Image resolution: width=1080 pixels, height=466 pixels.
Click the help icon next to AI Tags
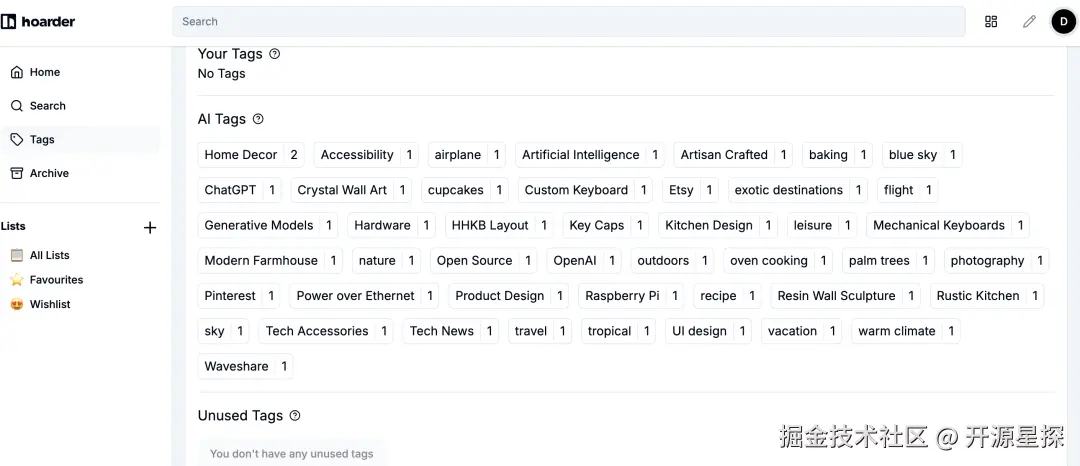(x=258, y=119)
